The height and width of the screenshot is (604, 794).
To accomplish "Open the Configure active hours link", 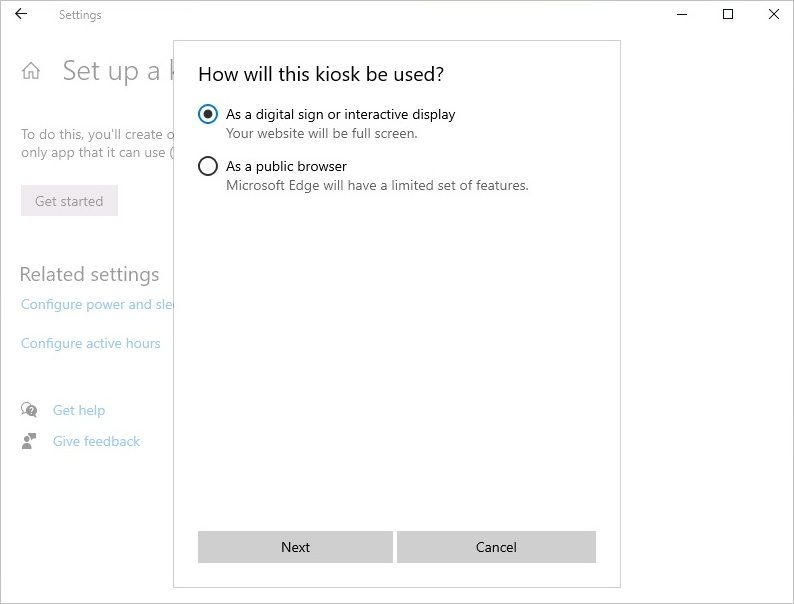I will tap(91, 343).
